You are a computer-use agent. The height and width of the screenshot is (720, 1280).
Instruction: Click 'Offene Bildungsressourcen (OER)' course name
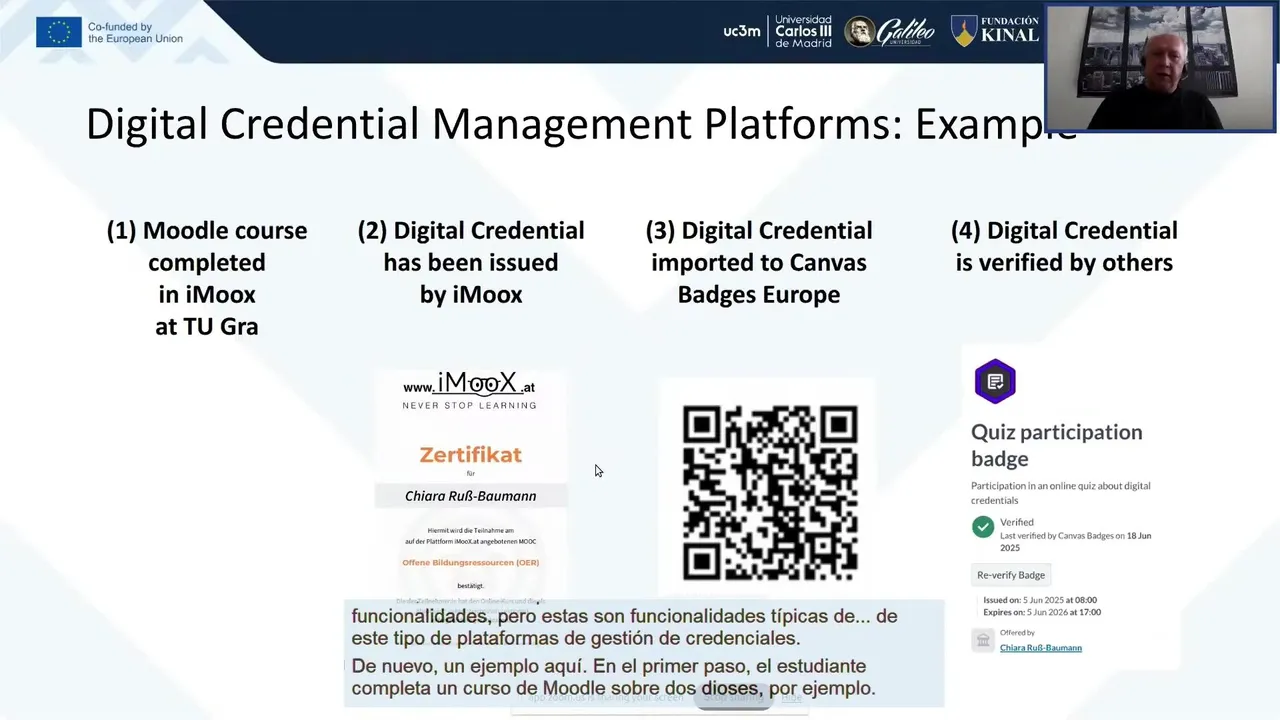coord(470,562)
